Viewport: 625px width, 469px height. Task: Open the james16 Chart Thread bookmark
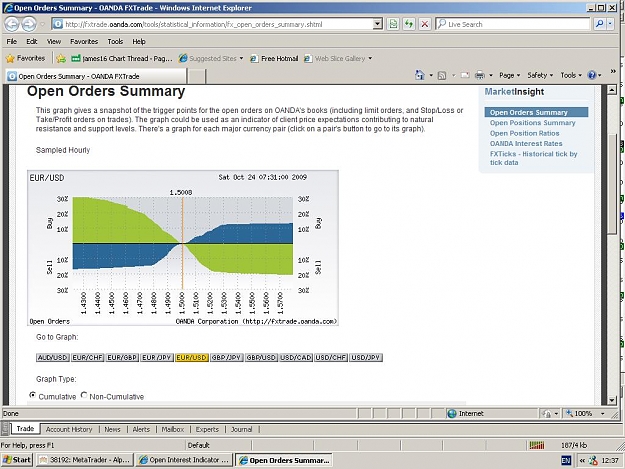coord(122,59)
